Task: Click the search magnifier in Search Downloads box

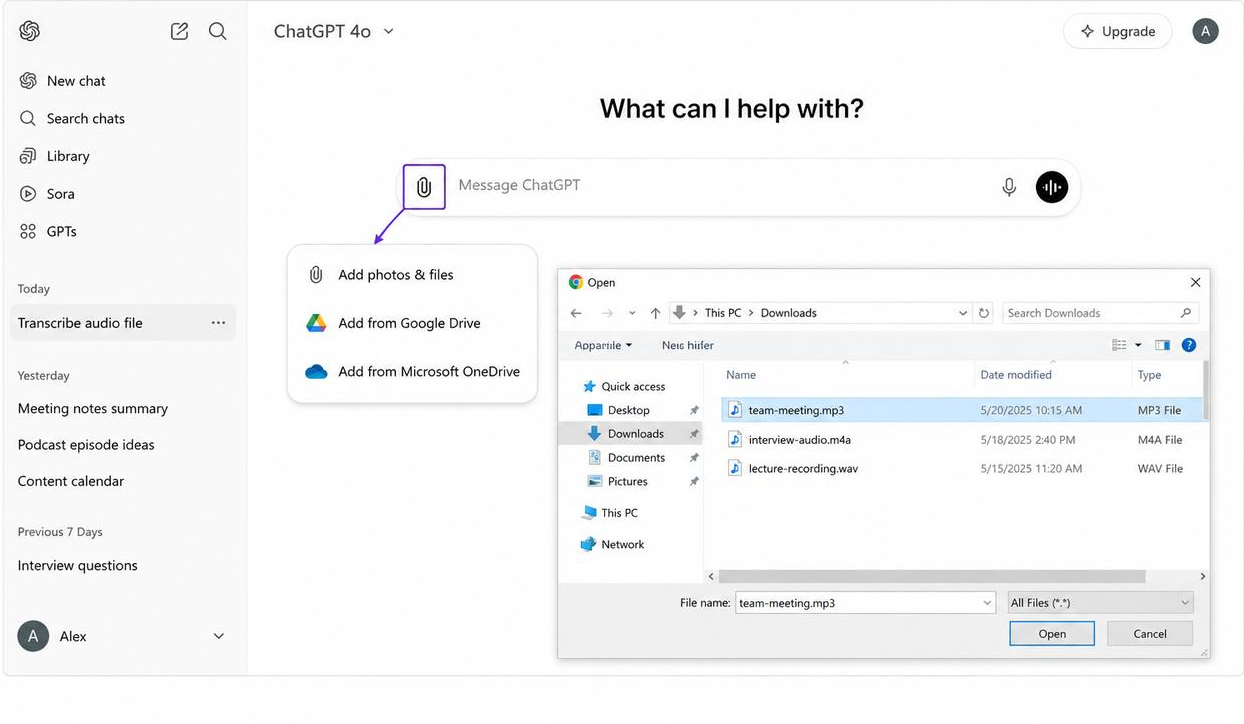Action: [x=1186, y=313]
